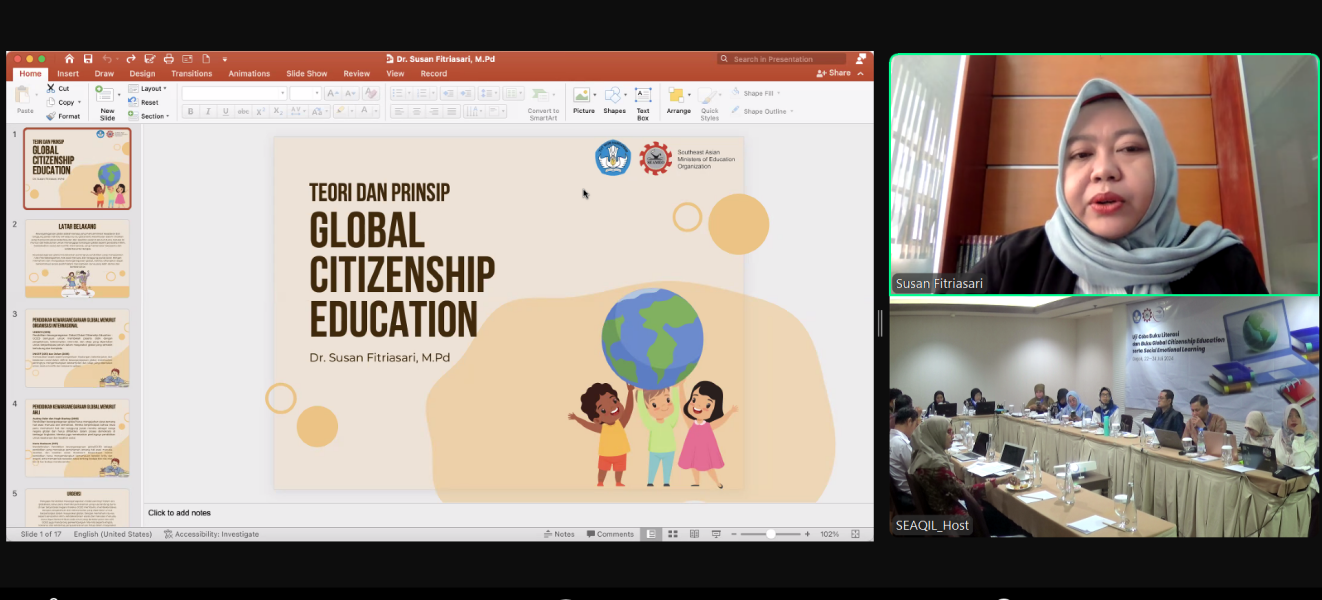Open the New Slide dropdown arrow
The image size is (1322, 600).
coord(119,95)
